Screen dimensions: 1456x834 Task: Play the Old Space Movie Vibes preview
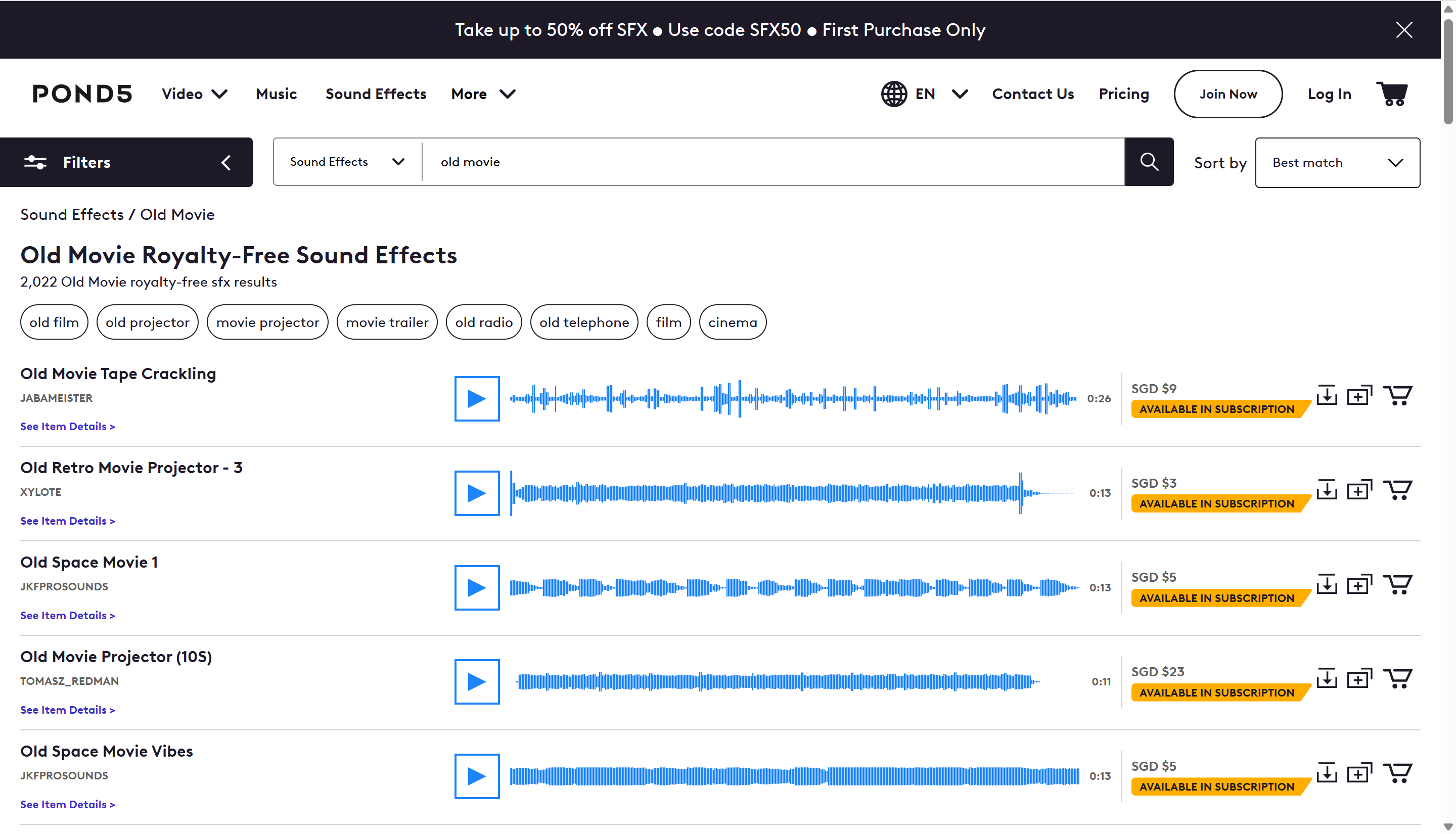(477, 777)
